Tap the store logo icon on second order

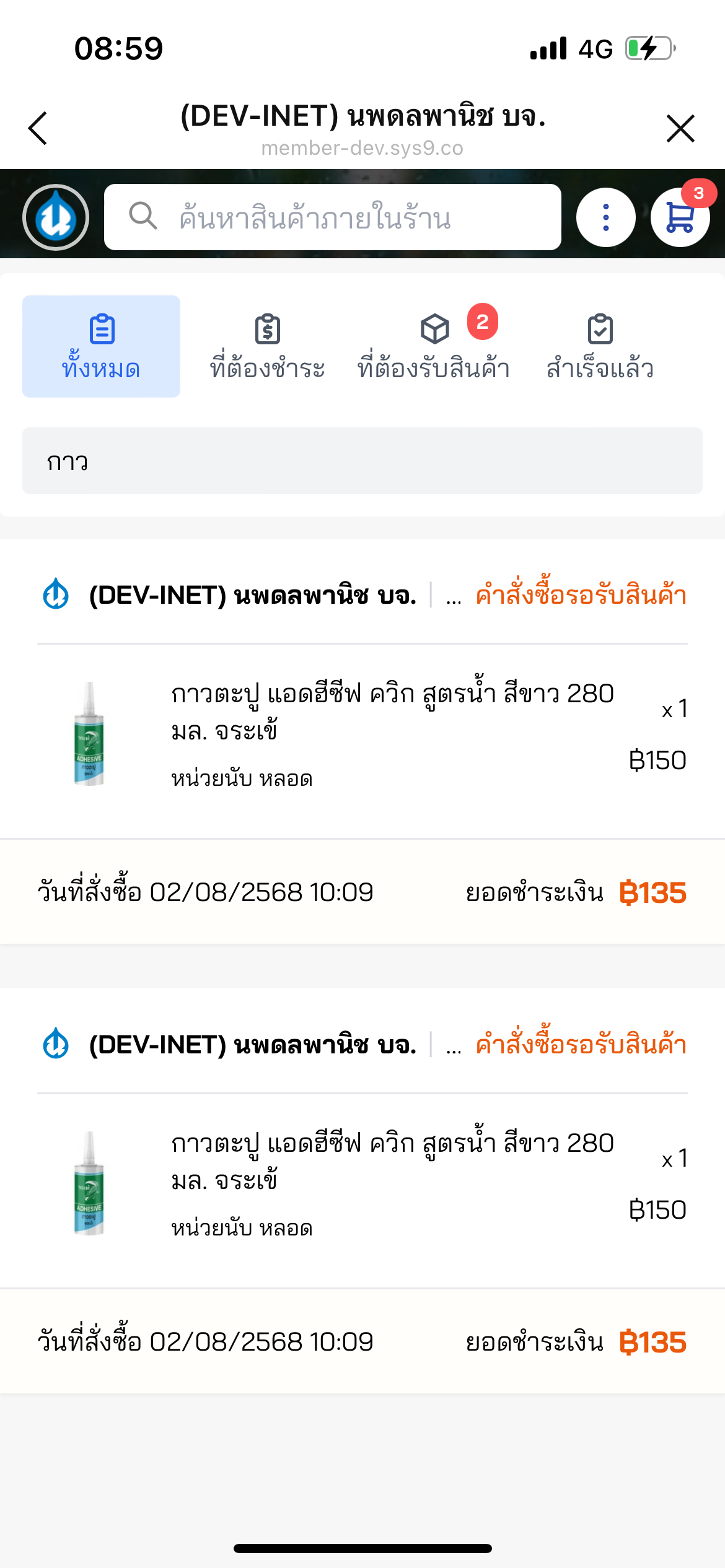click(56, 1044)
